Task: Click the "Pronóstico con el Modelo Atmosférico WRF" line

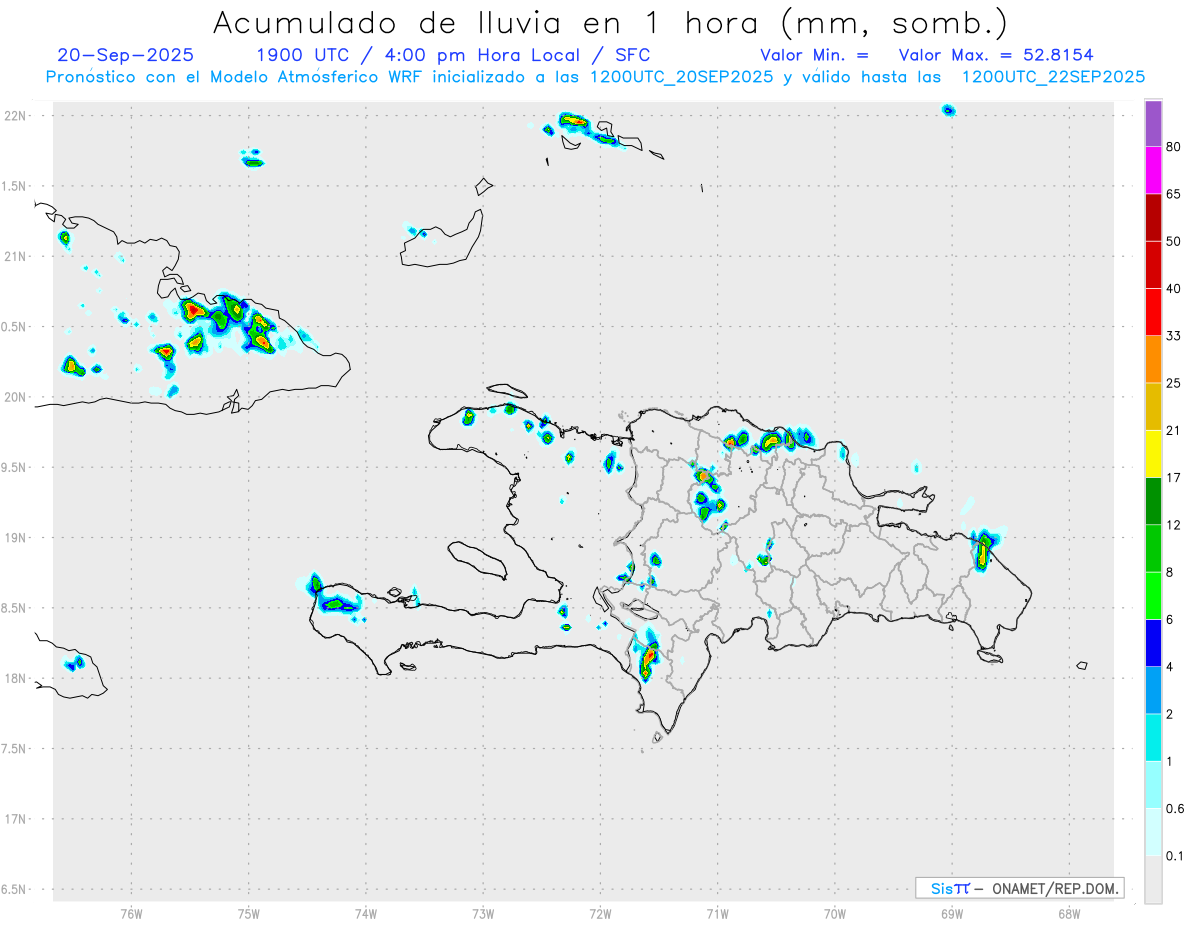Action: coord(594,77)
